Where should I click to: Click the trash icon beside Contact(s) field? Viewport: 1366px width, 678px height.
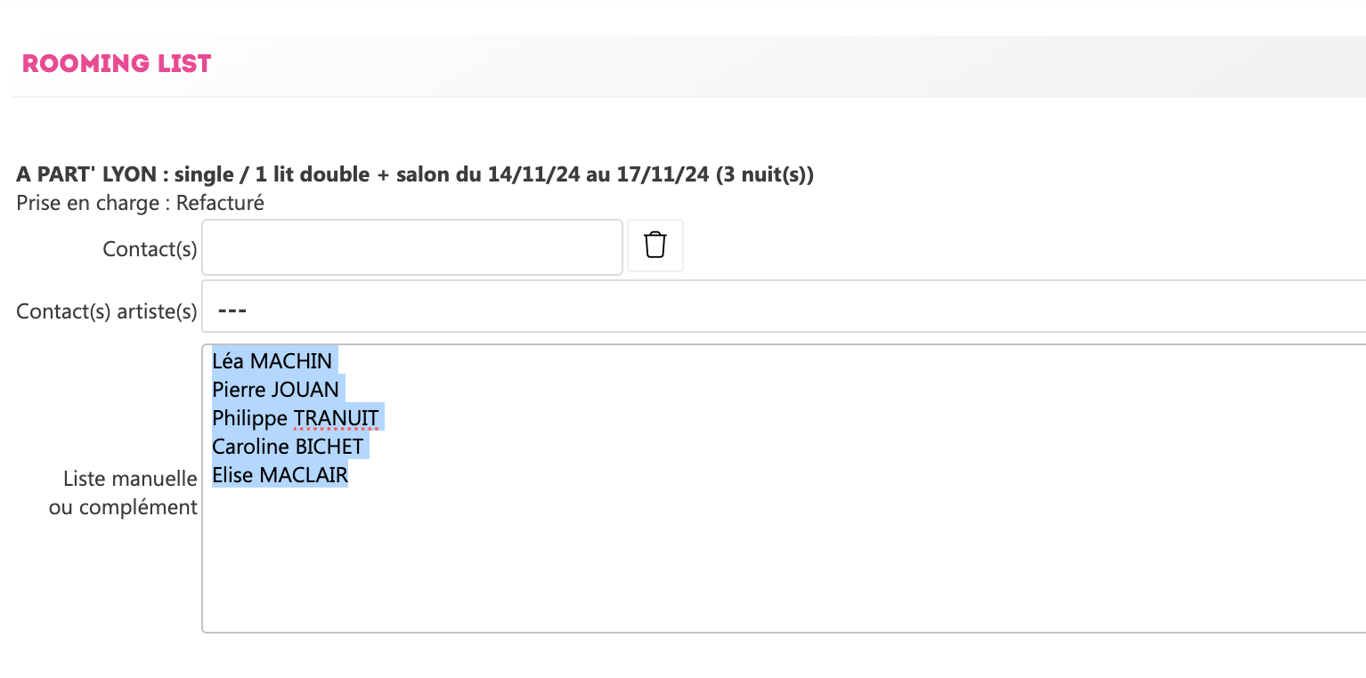point(655,245)
